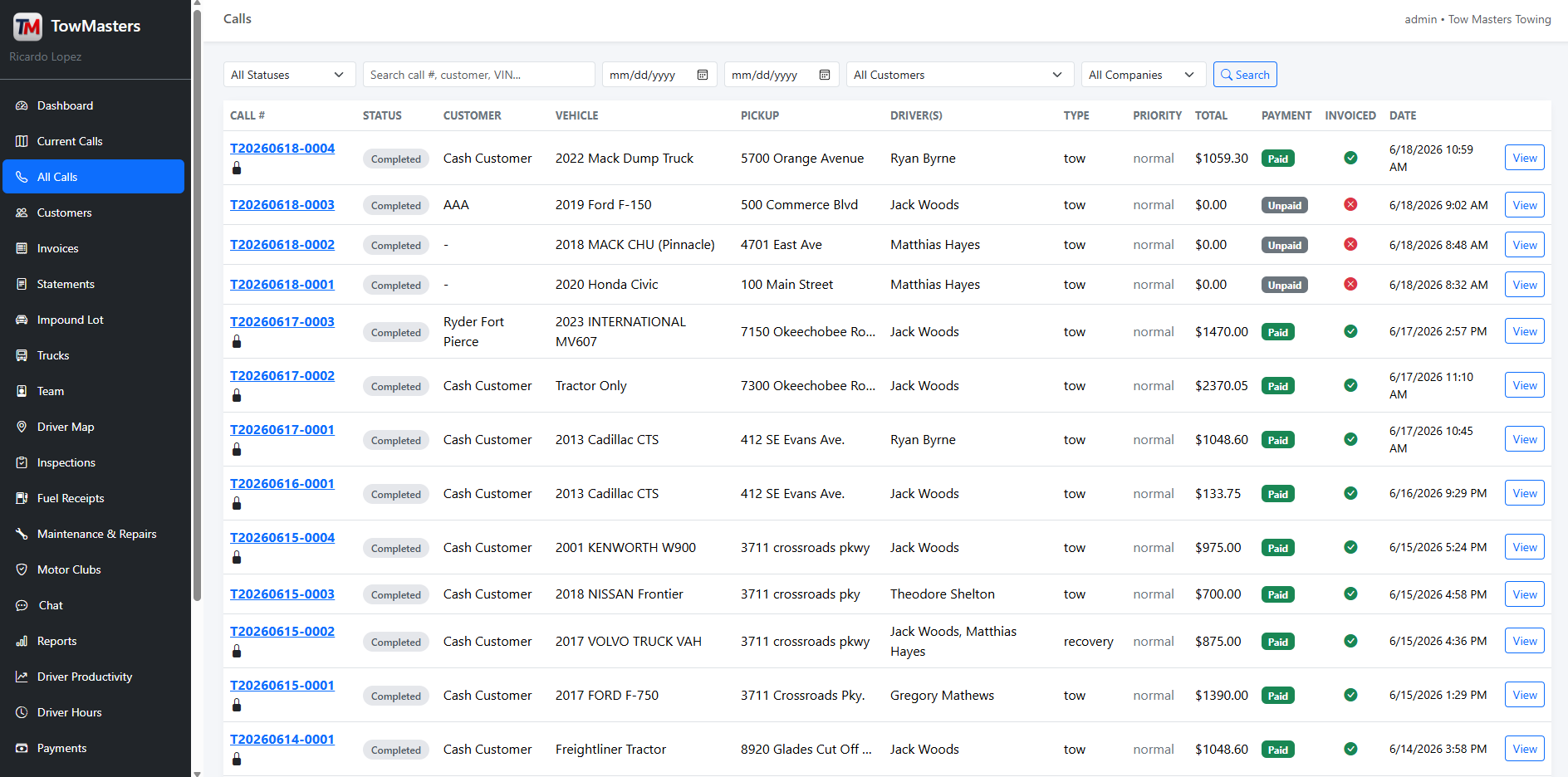Click the Driver Hours clock icon
1568x777 pixels.
point(22,712)
